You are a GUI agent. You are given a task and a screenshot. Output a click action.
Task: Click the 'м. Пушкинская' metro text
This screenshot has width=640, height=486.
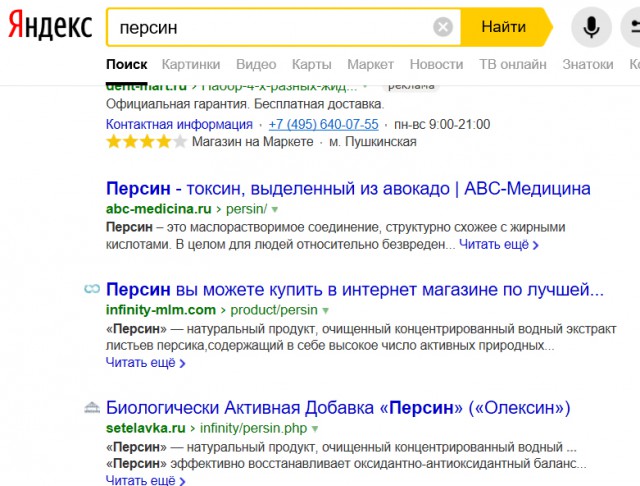(373, 142)
